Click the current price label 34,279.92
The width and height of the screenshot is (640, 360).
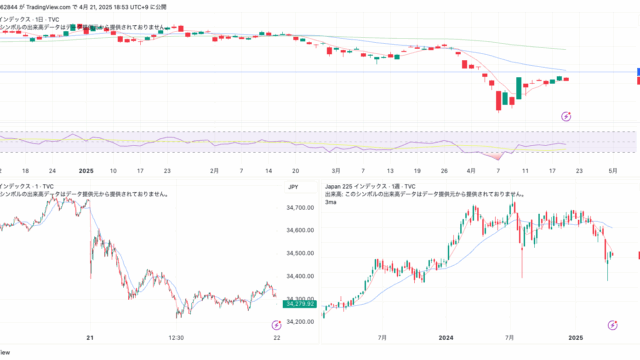(300, 304)
